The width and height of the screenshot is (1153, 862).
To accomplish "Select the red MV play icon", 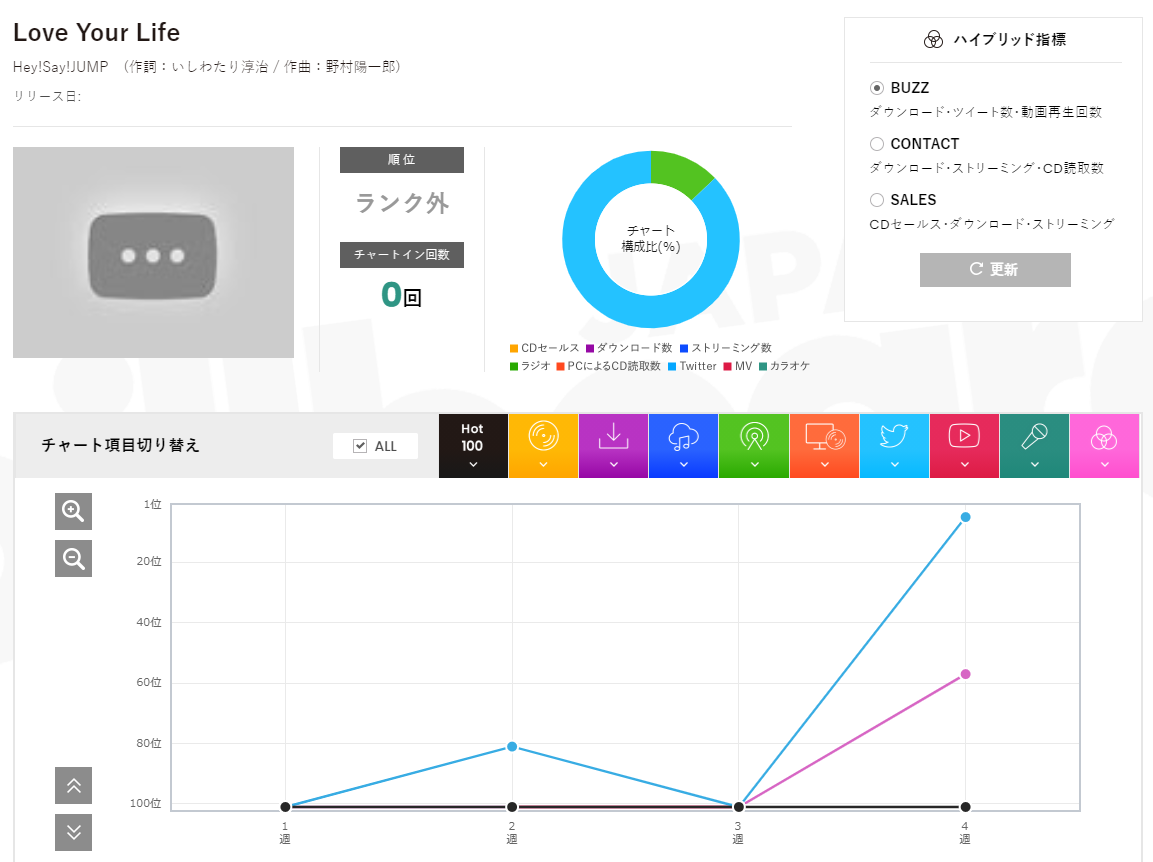I will [964, 435].
